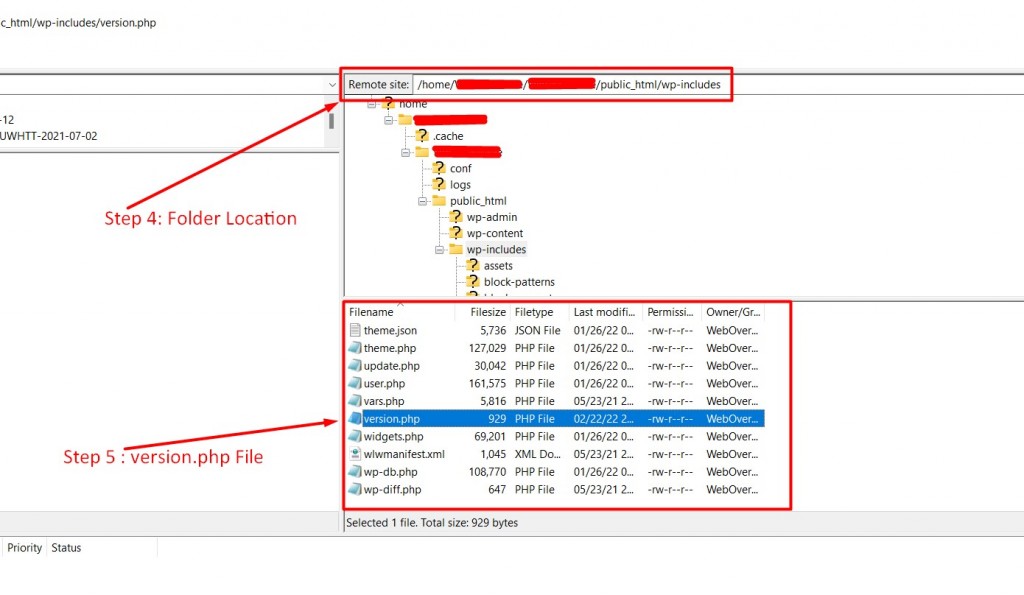Click the wp-db.php file icon
The height and width of the screenshot is (595, 1024).
[355, 472]
